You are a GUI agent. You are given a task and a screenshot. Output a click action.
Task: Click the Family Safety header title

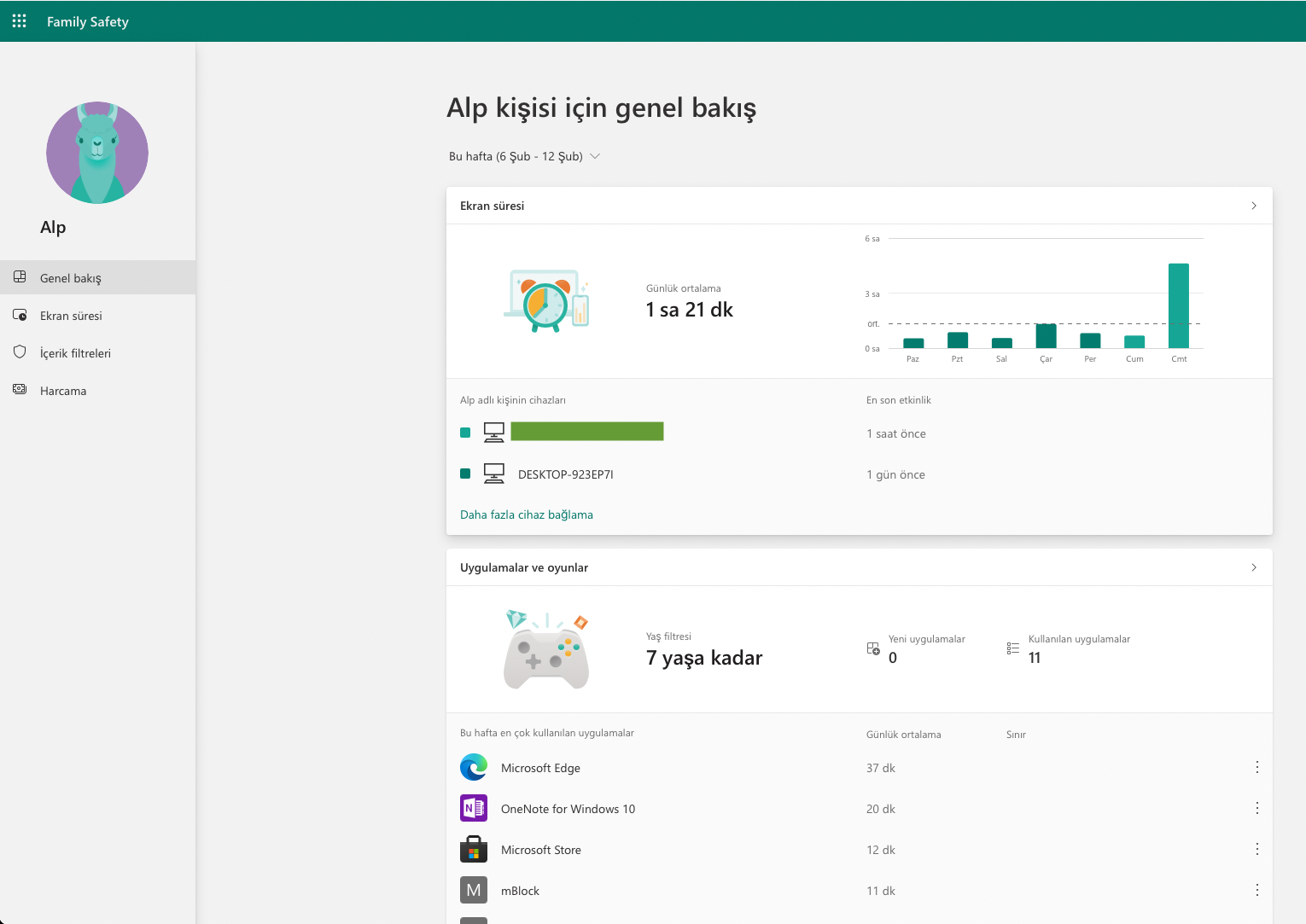click(x=88, y=21)
